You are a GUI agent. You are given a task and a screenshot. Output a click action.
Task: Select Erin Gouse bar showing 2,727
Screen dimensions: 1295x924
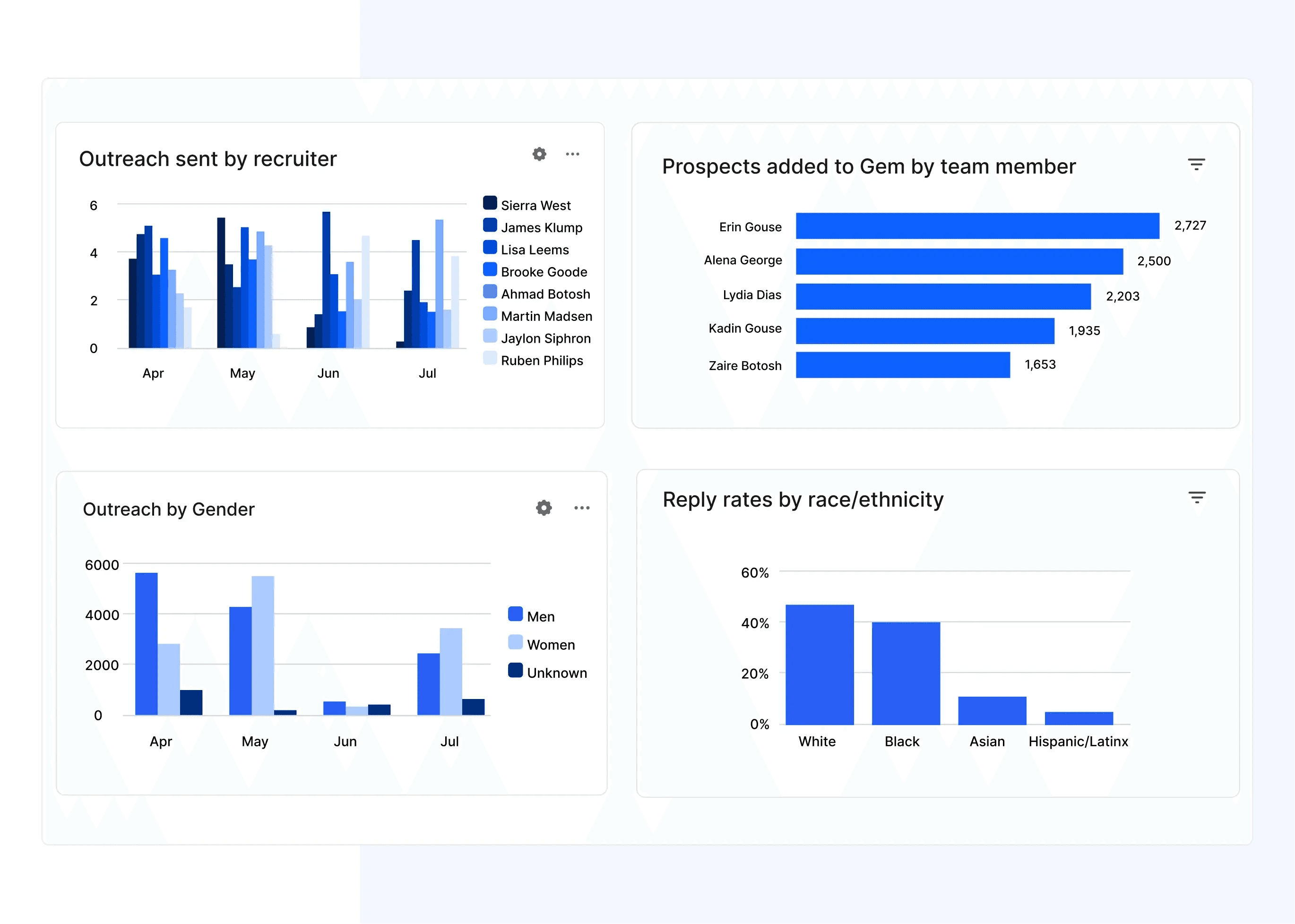(x=977, y=226)
